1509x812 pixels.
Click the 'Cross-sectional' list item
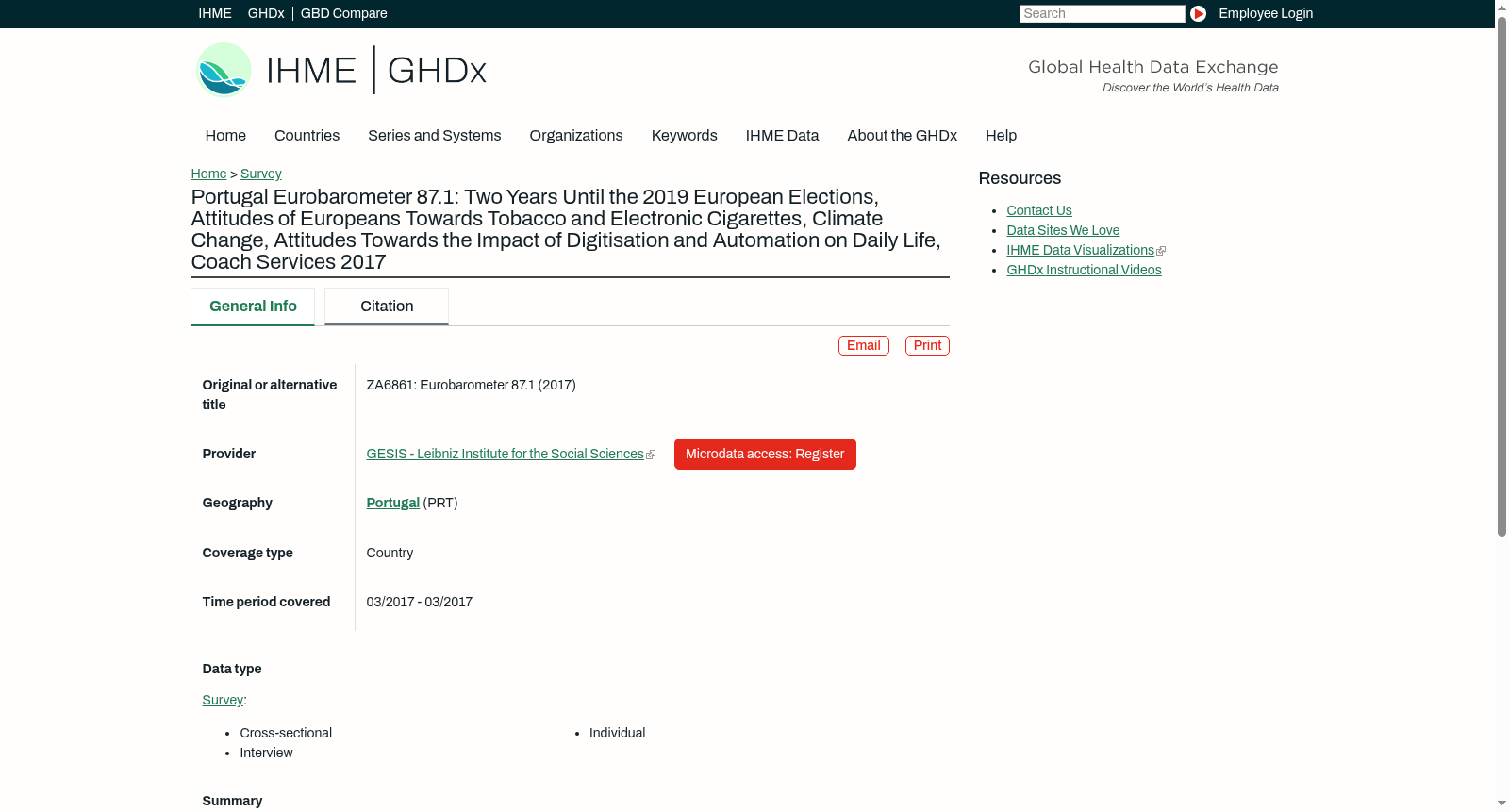pyautogui.click(x=286, y=733)
